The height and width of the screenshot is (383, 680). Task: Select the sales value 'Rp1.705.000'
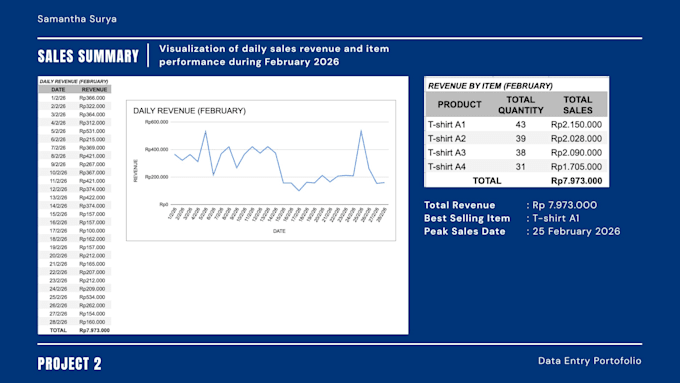[x=576, y=167]
